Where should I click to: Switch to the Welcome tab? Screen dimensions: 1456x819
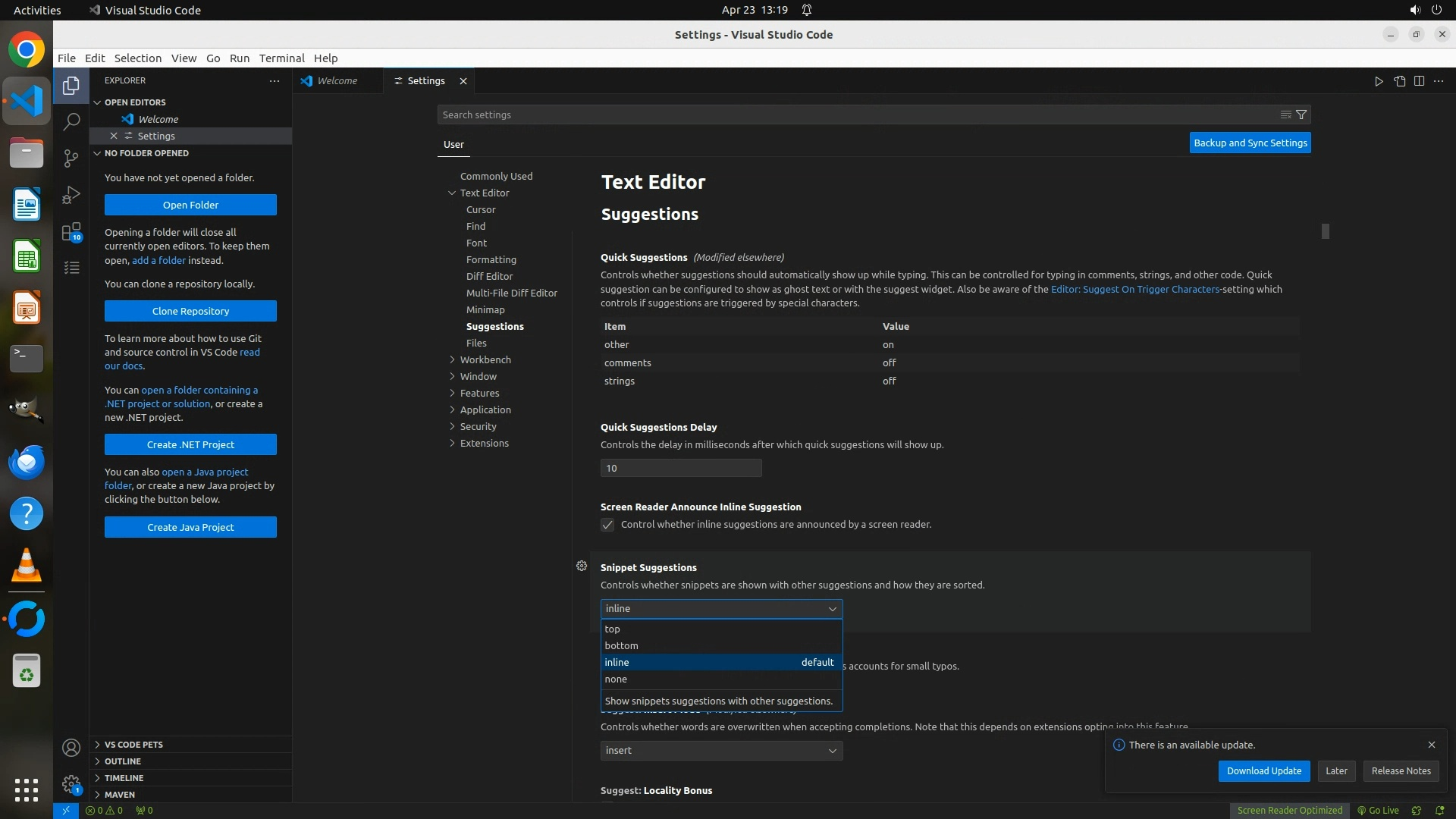tap(337, 81)
